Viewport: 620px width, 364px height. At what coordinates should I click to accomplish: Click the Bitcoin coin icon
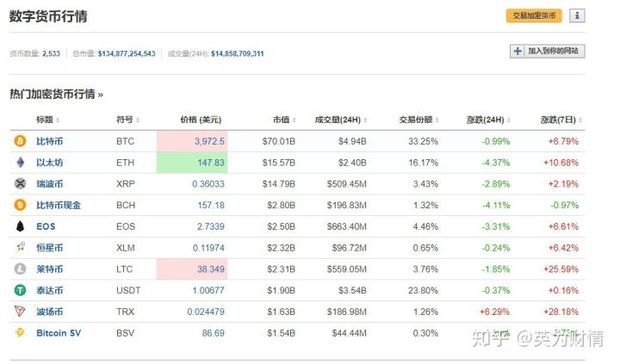click(x=20, y=141)
